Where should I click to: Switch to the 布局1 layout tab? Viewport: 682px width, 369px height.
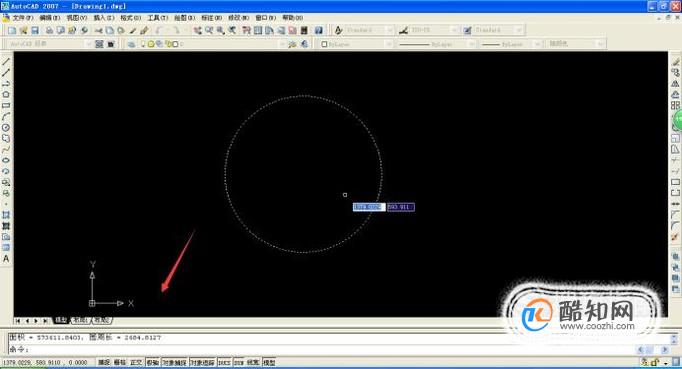click(x=80, y=320)
